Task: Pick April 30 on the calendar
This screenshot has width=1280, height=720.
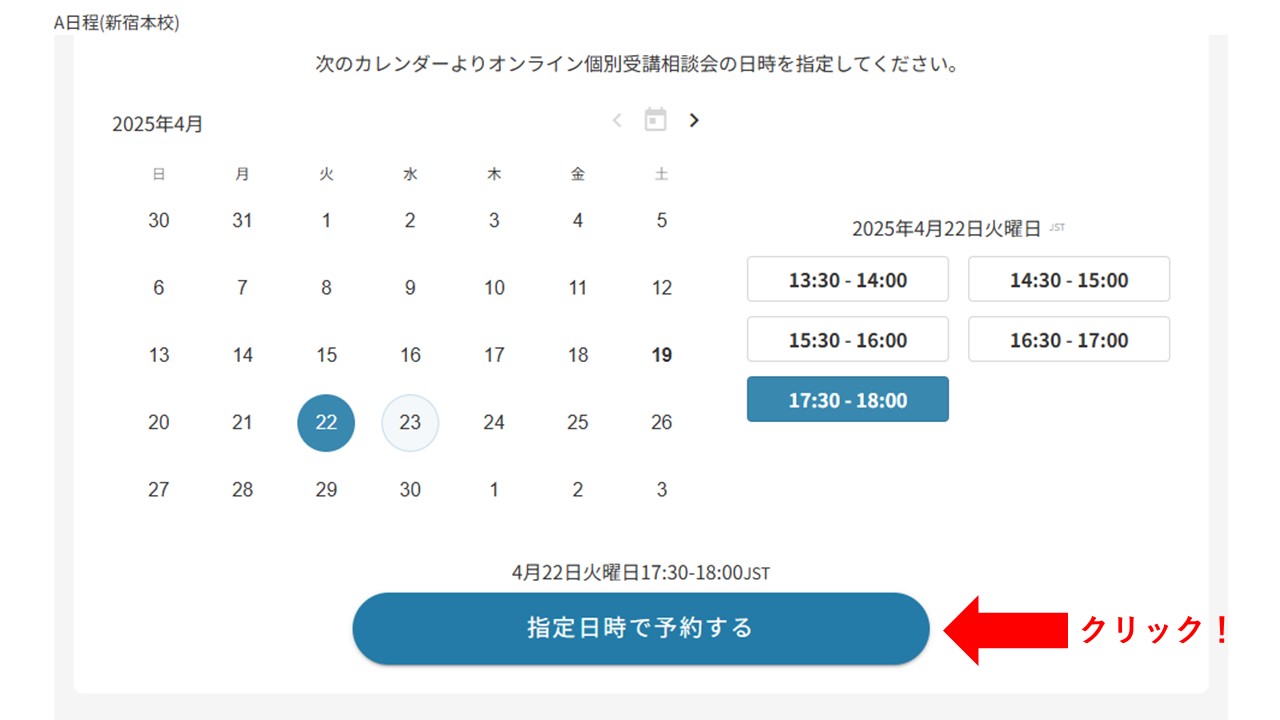Action: point(410,489)
